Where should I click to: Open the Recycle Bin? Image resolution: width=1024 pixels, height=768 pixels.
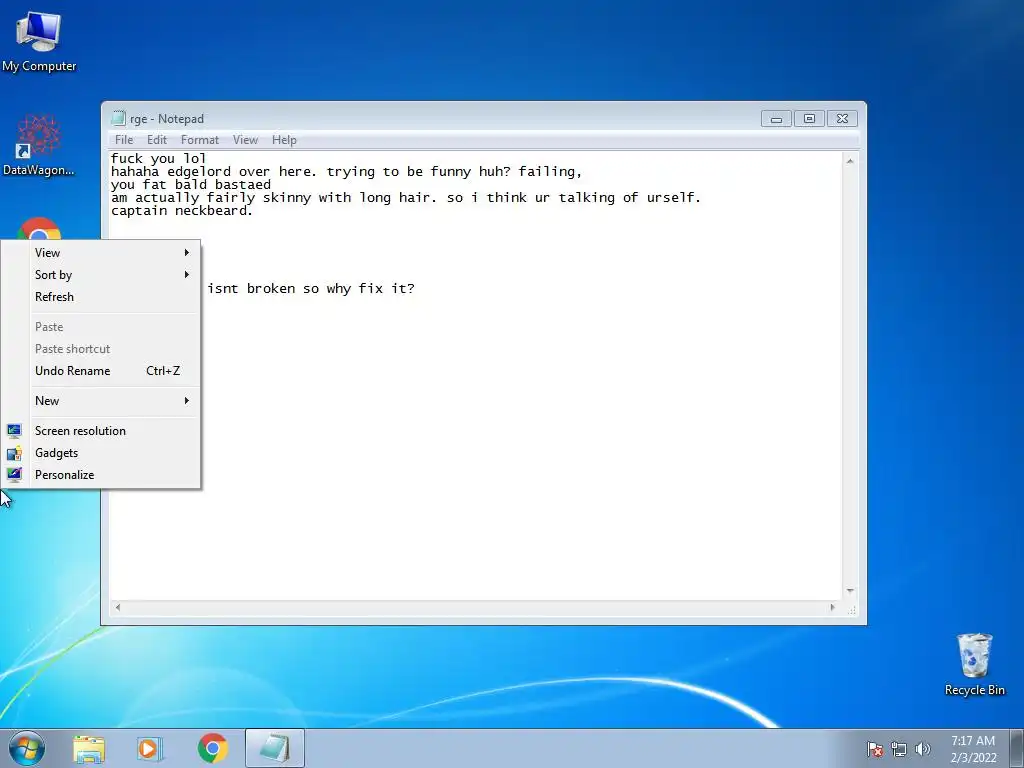pyautogui.click(x=974, y=664)
